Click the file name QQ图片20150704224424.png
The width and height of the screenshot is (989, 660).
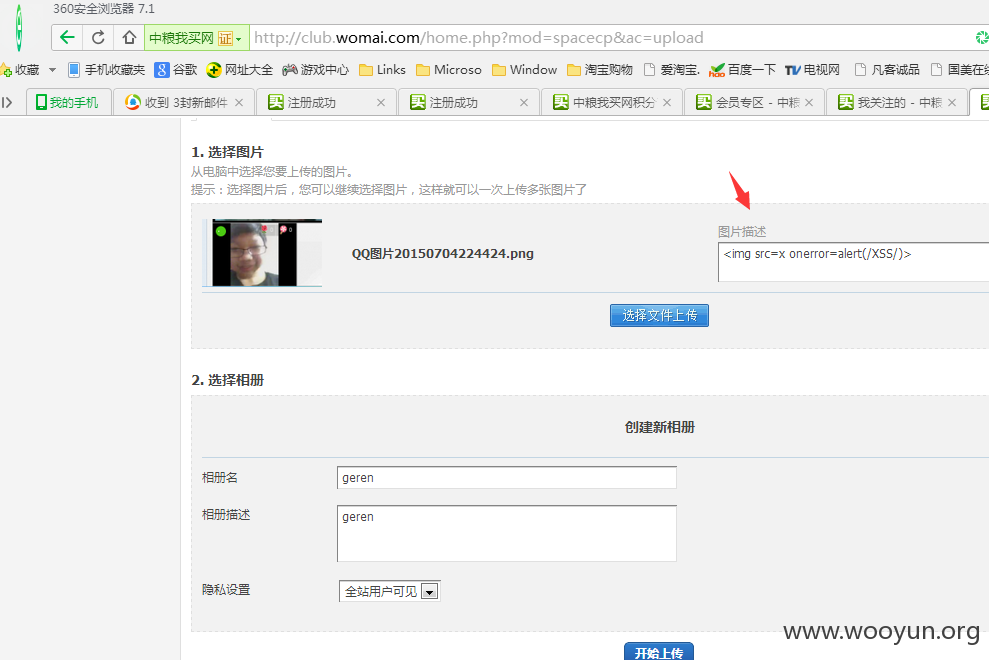point(443,254)
